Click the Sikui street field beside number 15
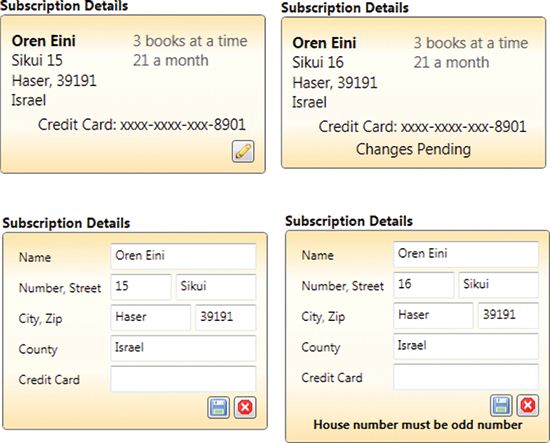 click(x=216, y=287)
